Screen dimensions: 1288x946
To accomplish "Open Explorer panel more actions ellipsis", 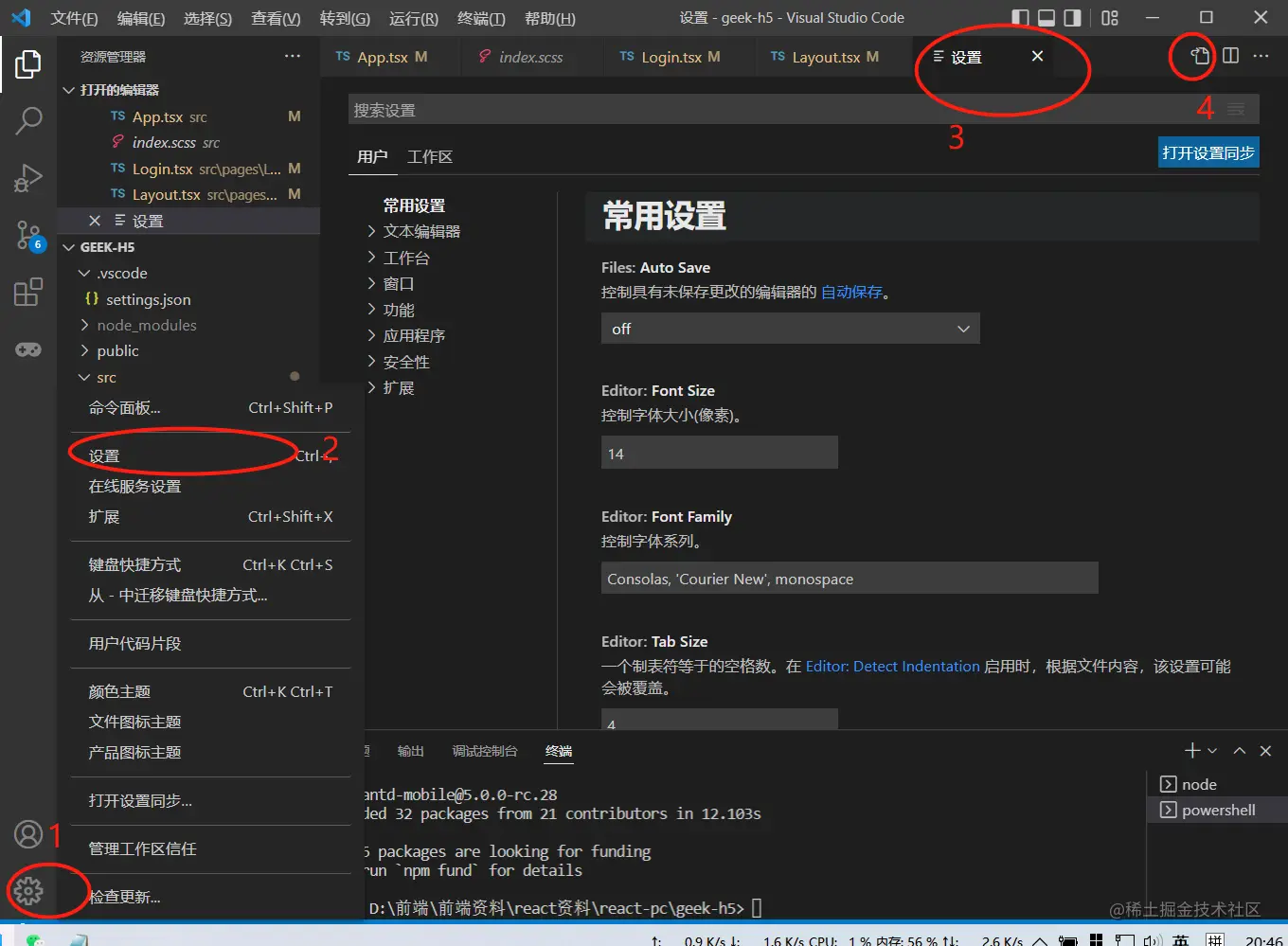I will [293, 56].
